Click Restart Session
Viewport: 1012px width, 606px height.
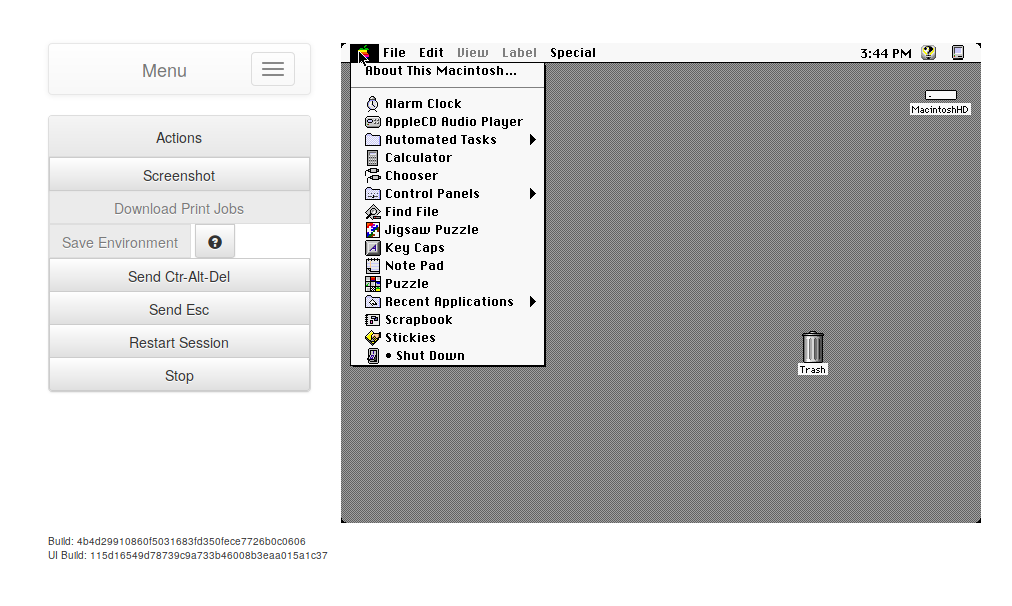pos(179,343)
